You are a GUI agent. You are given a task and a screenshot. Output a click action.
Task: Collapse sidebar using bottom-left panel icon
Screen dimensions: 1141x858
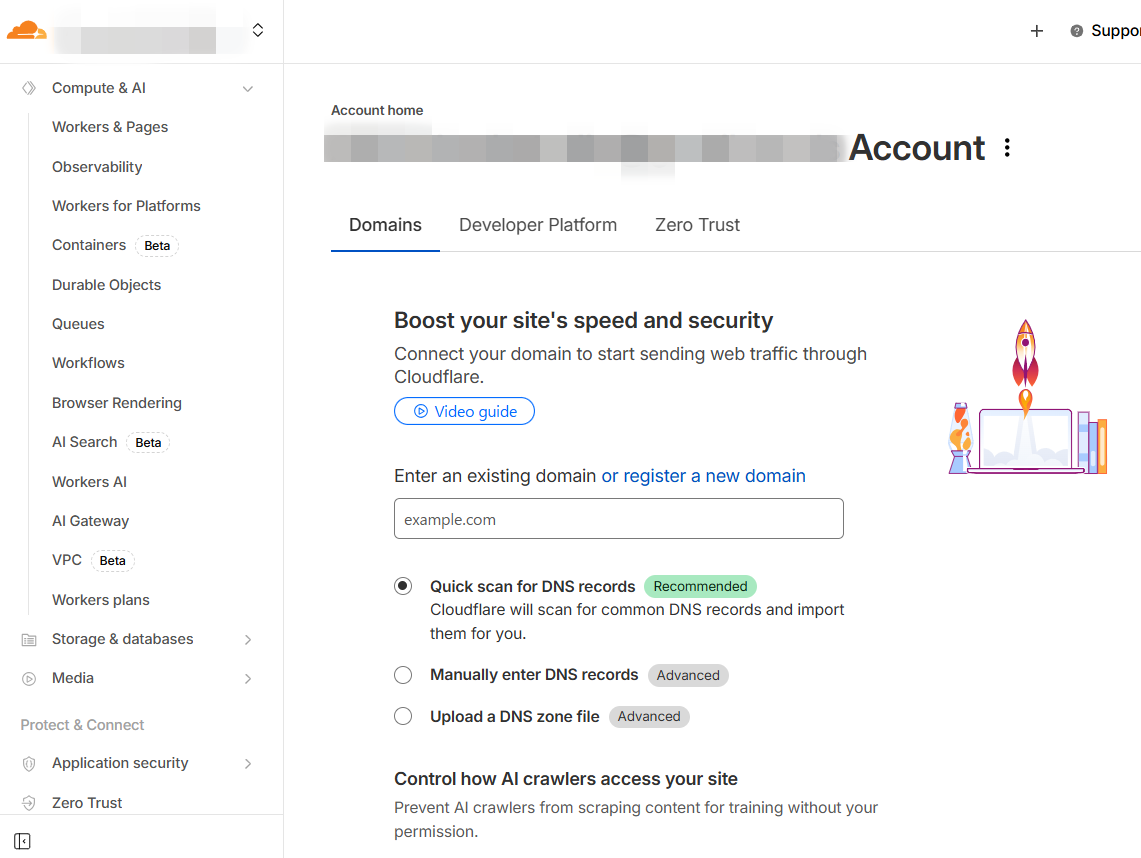(23, 841)
